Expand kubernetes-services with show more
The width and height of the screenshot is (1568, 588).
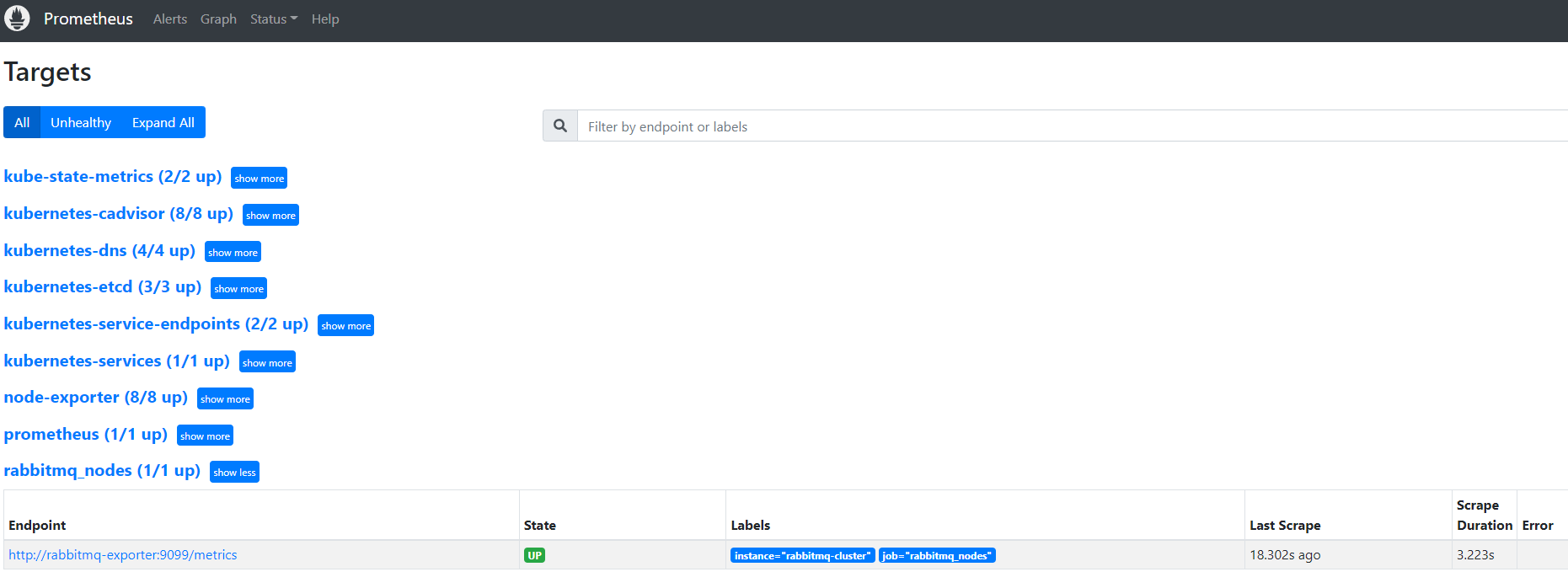pyautogui.click(x=268, y=362)
